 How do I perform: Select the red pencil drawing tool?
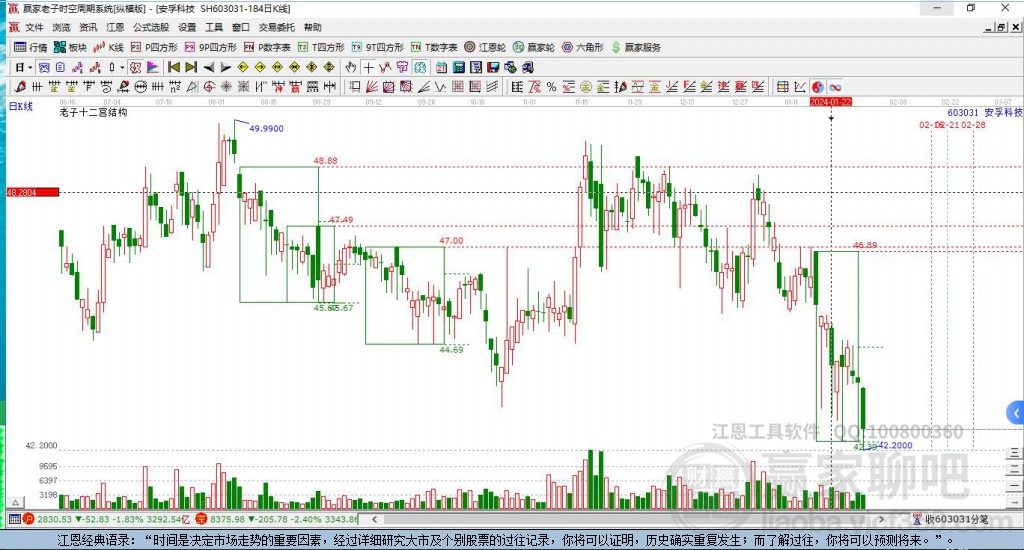click(x=20, y=86)
